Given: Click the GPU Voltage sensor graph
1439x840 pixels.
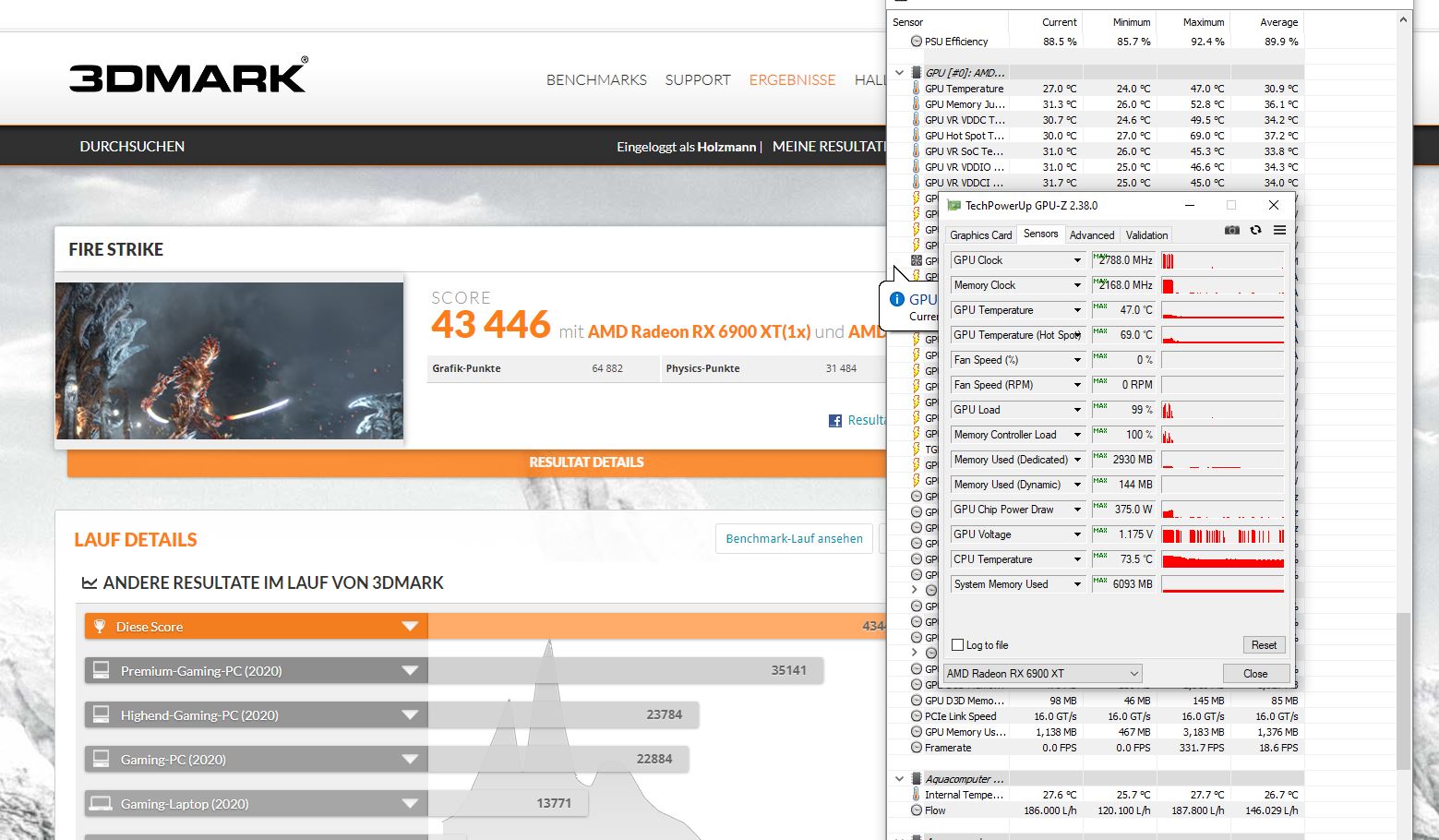Looking at the screenshot, I should tap(1223, 534).
